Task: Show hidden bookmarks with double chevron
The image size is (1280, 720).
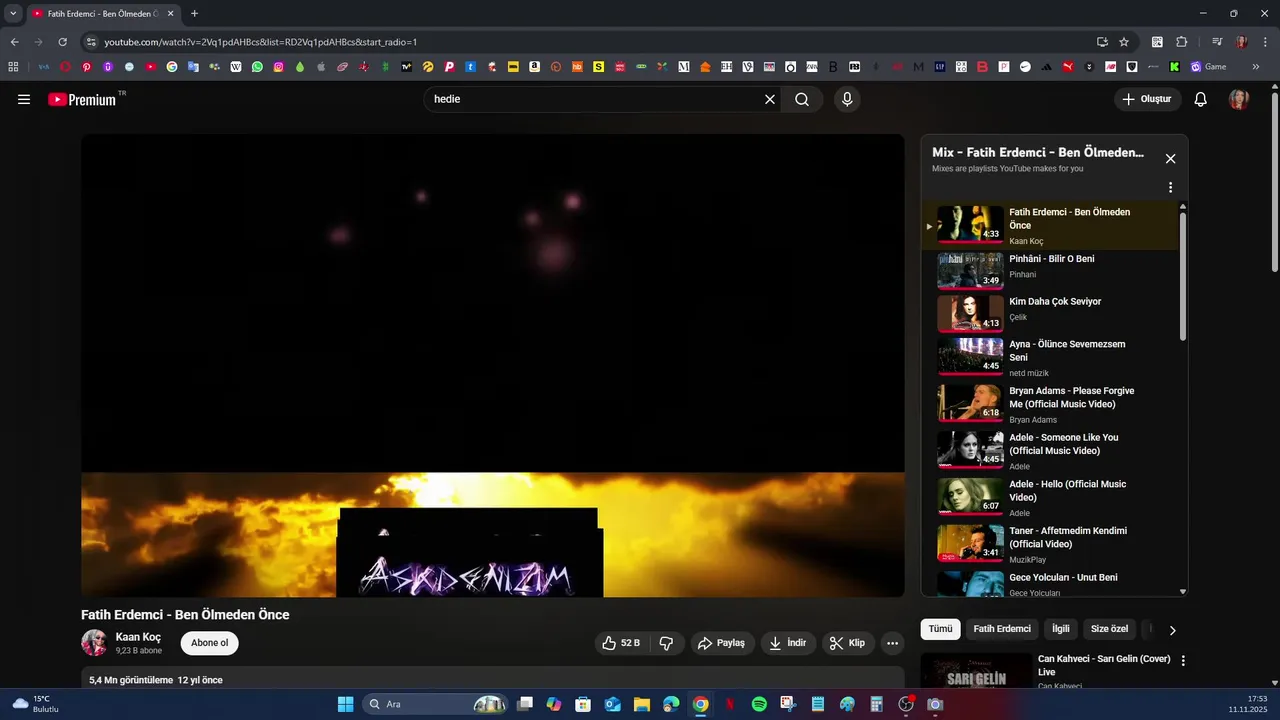Action: pyautogui.click(x=1256, y=67)
